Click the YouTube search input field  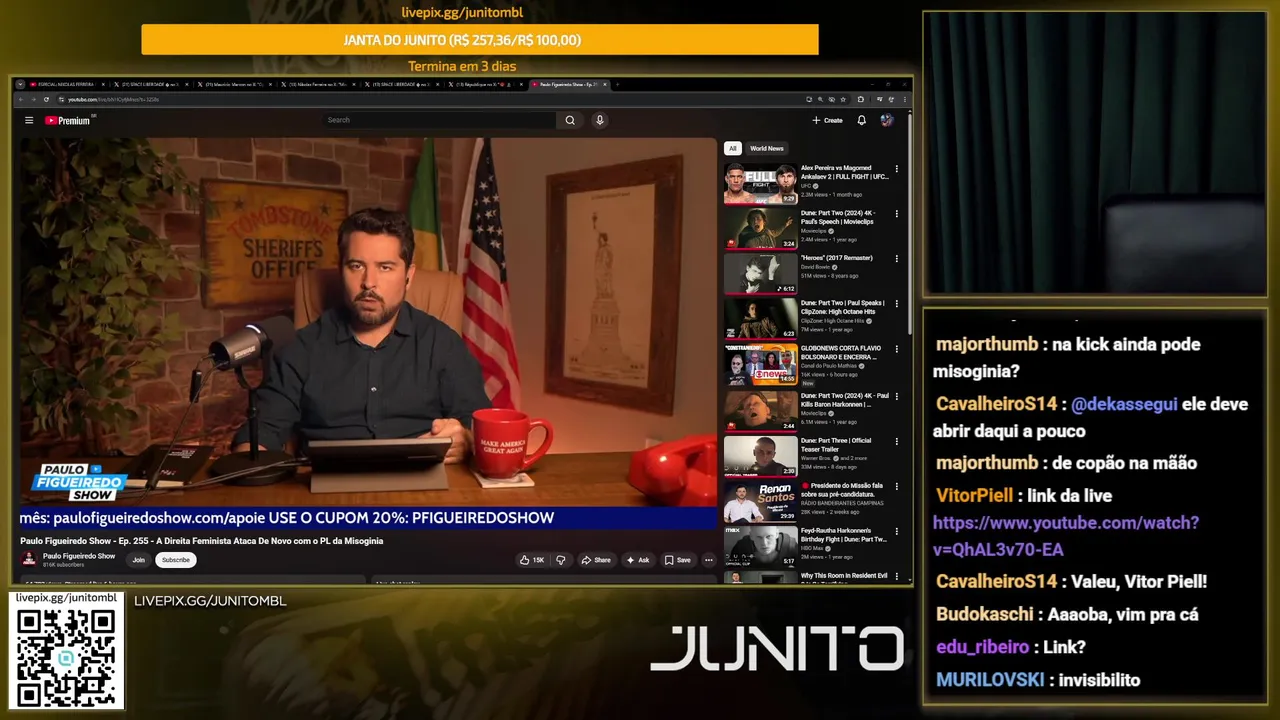438,120
